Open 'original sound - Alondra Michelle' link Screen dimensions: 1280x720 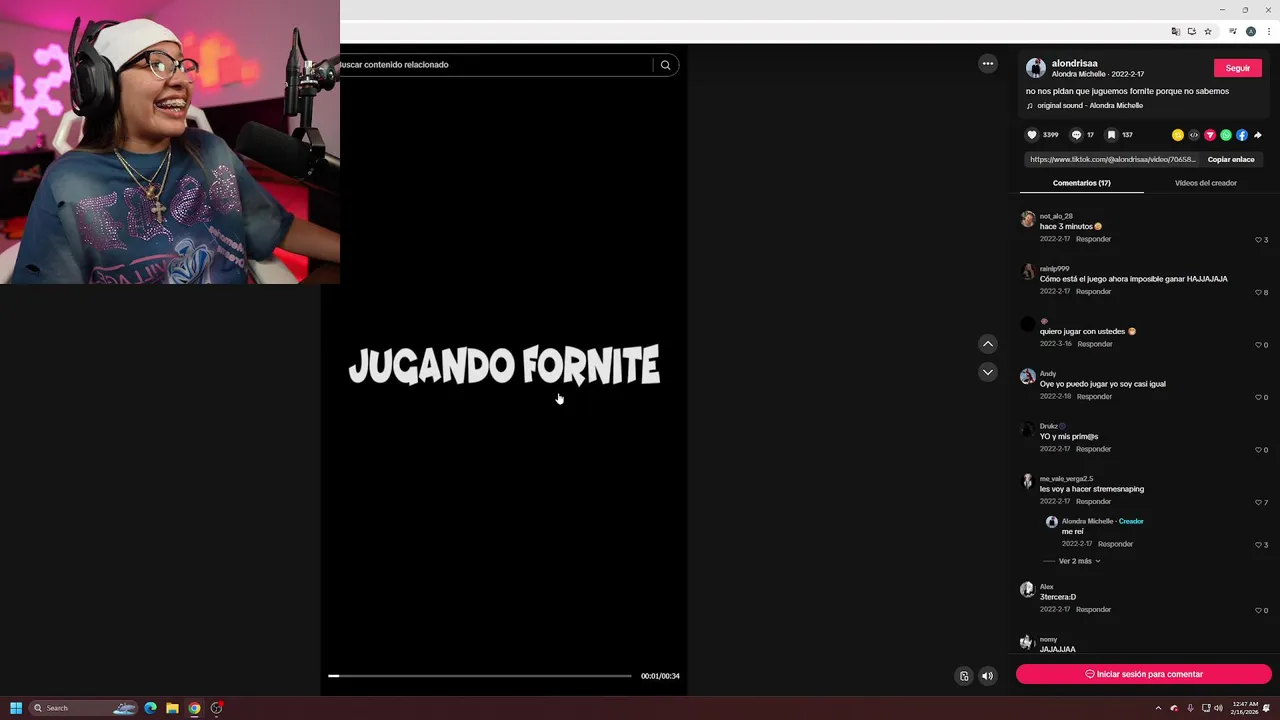(x=1090, y=106)
